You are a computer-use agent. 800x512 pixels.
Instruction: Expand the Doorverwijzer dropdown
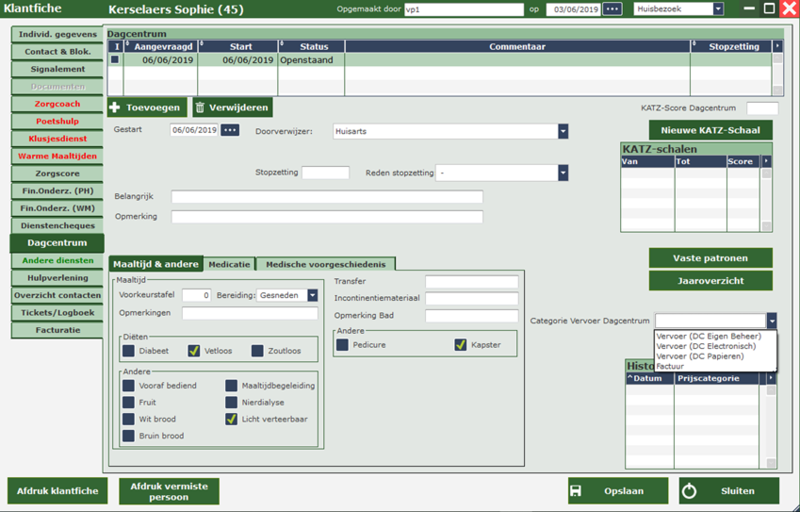562,131
